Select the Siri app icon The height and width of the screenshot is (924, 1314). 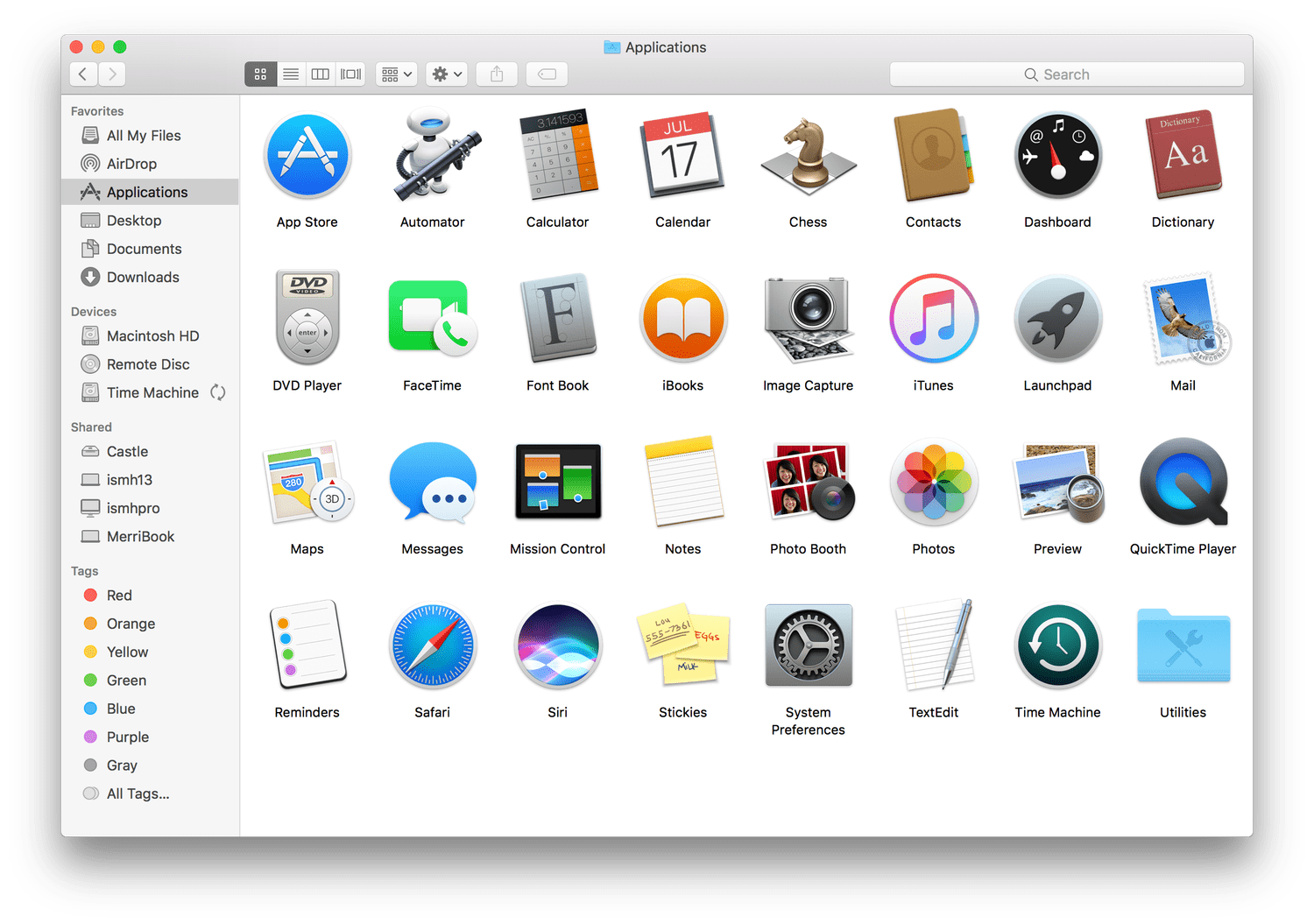pyautogui.click(x=558, y=645)
